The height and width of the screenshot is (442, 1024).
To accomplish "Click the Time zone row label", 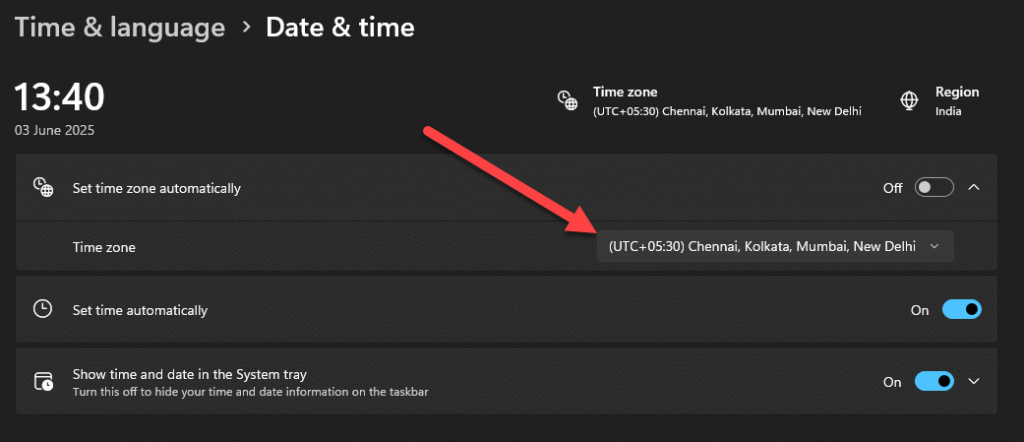I will [x=104, y=247].
